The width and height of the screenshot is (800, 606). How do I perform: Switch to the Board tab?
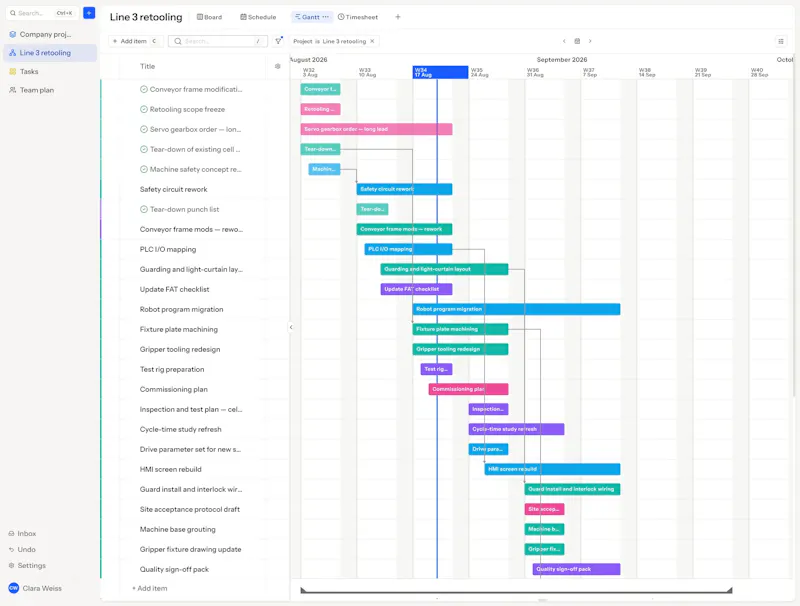210,17
